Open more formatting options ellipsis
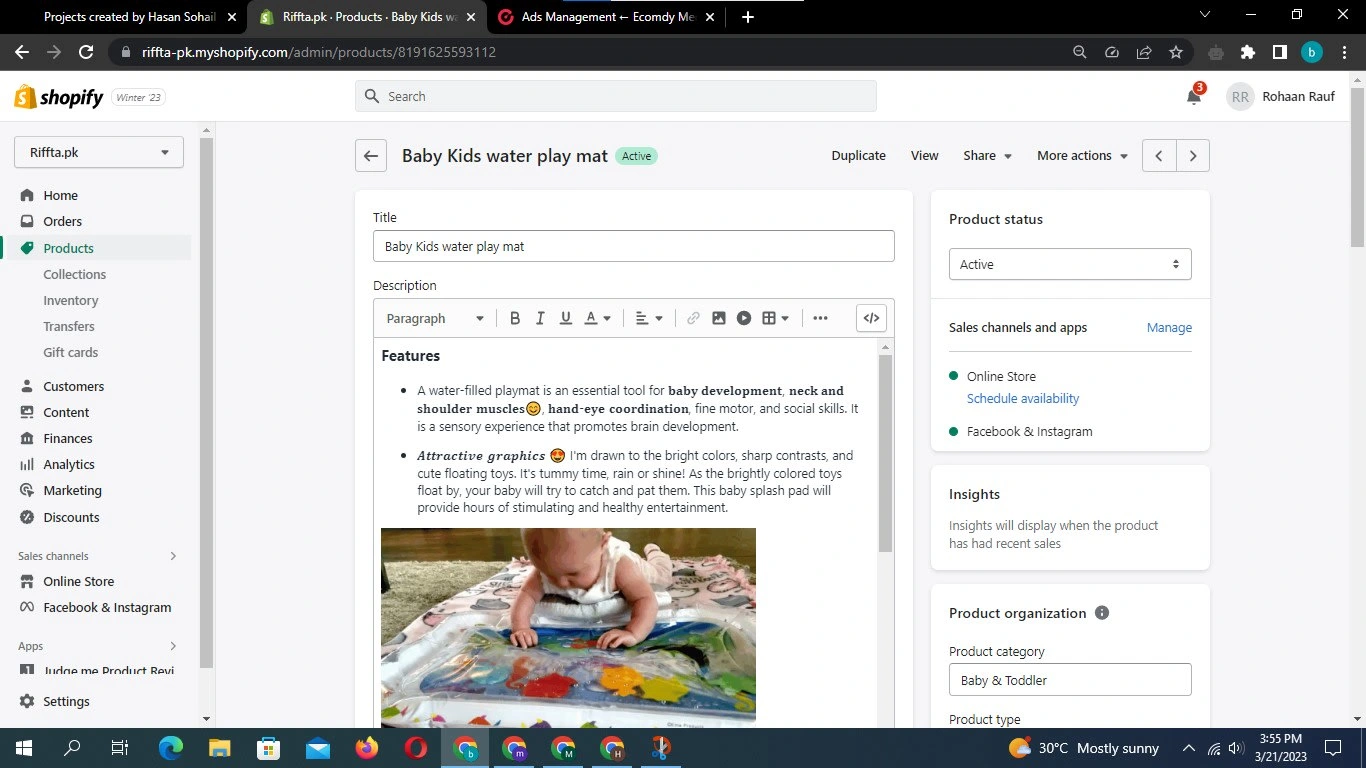Image resolution: width=1366 pixels, height=768 pixels. click(x=821, y=318)
